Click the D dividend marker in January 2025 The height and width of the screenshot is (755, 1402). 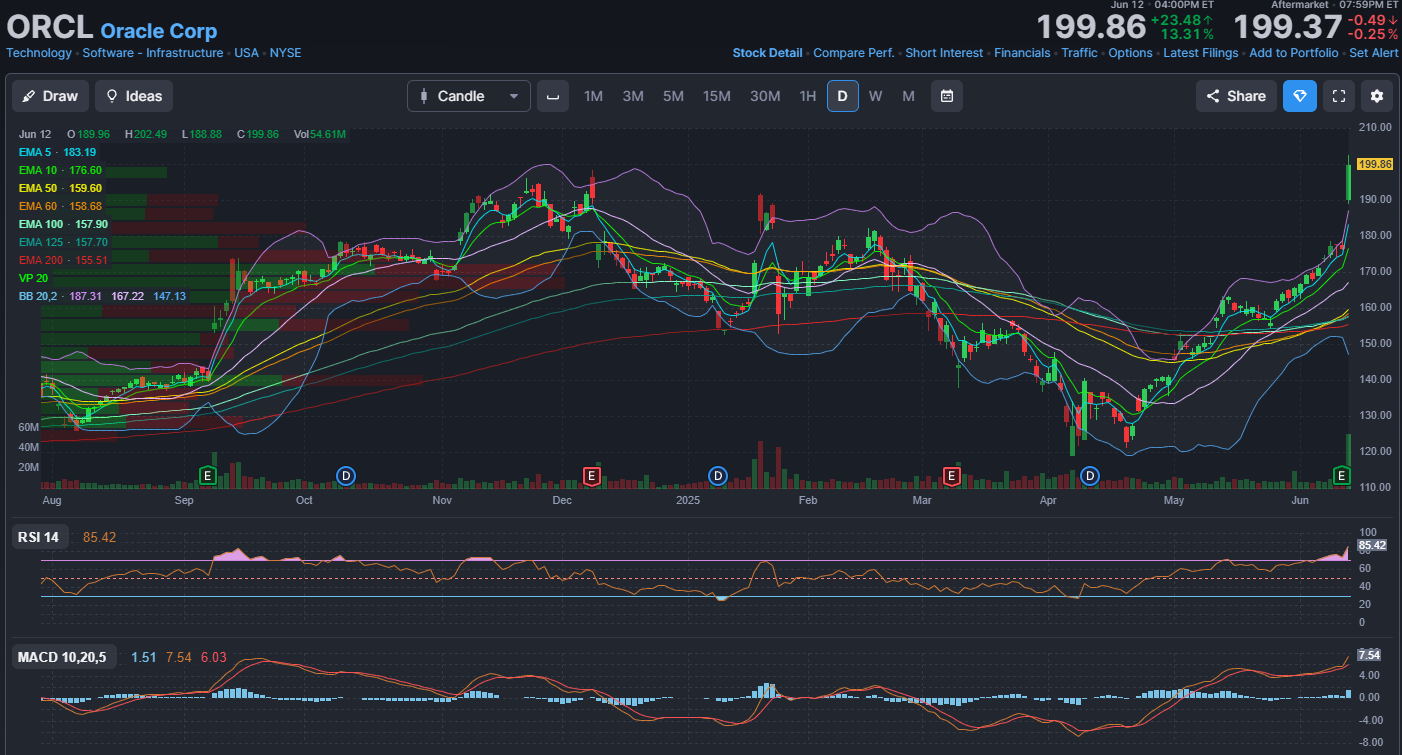tap(717, 475)
